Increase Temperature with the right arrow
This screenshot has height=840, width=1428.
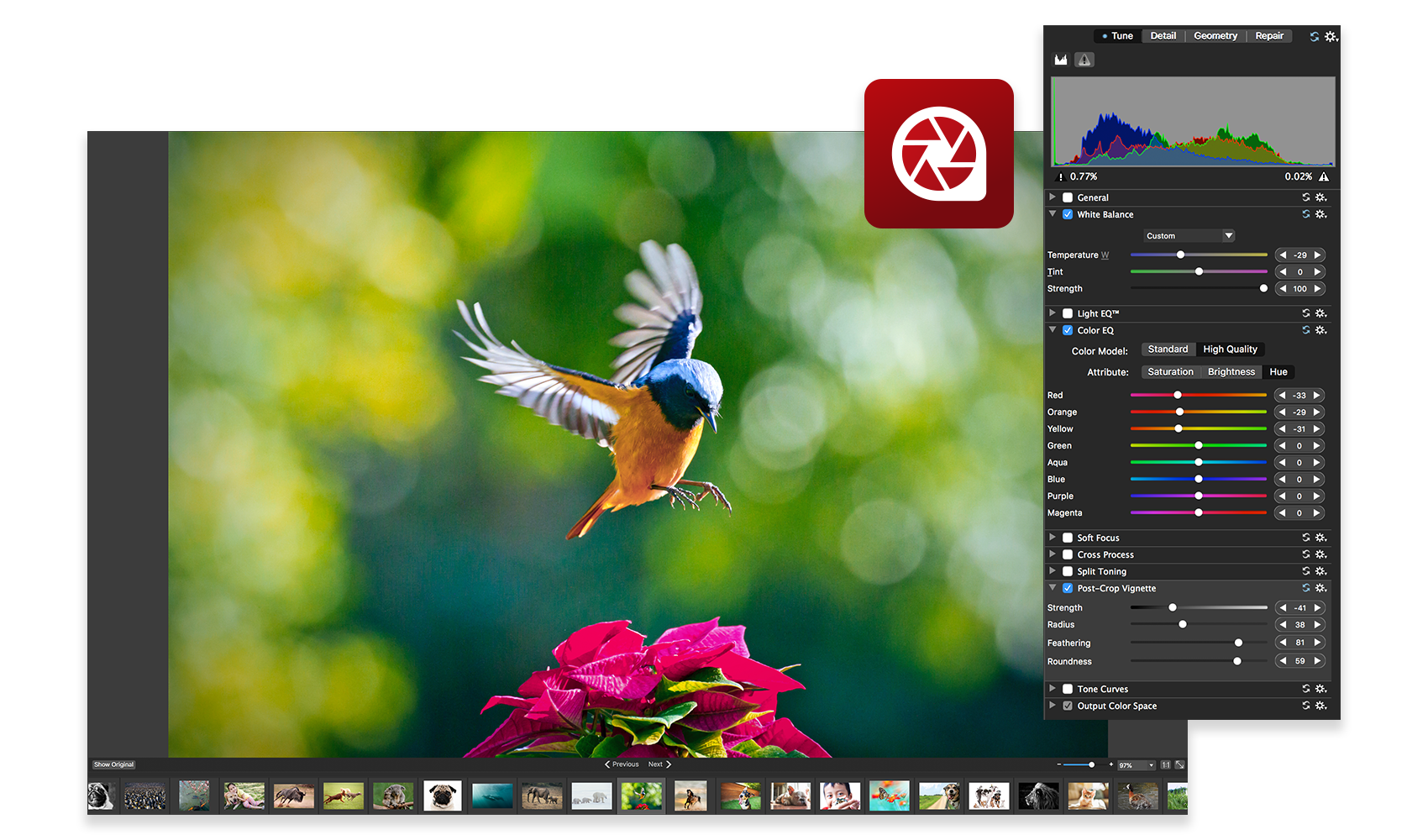[x=1318, y=255]
